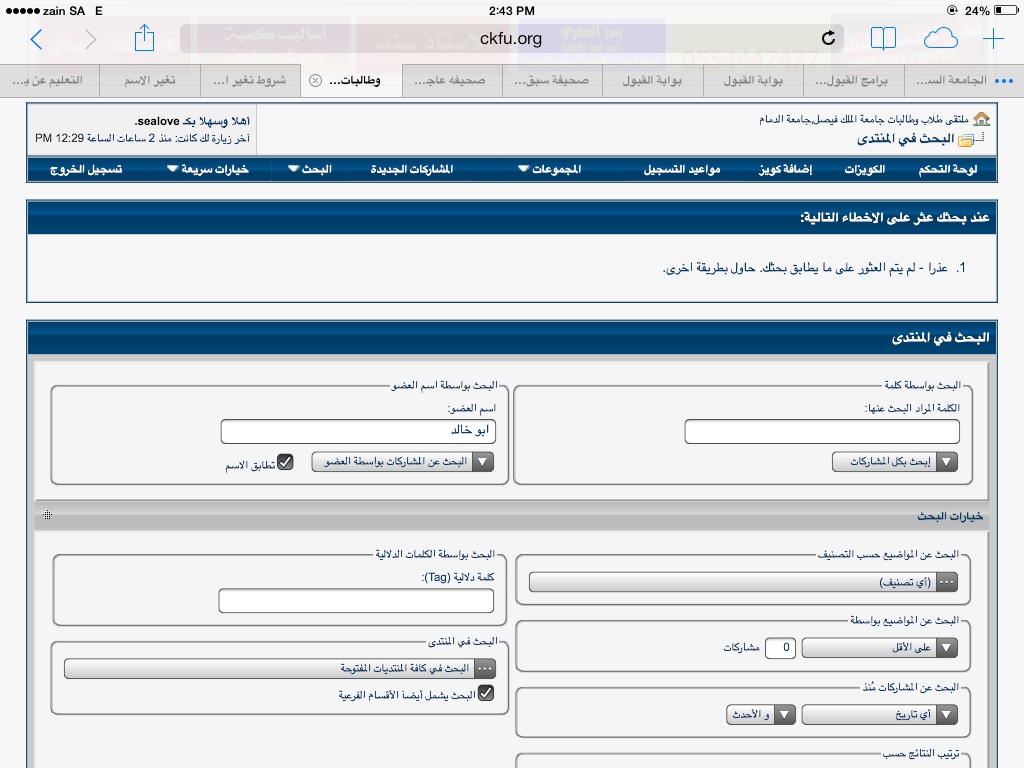1024x768 pixels.
Task: Open لوحة التحكم from navigation bar
Action: 948,169
